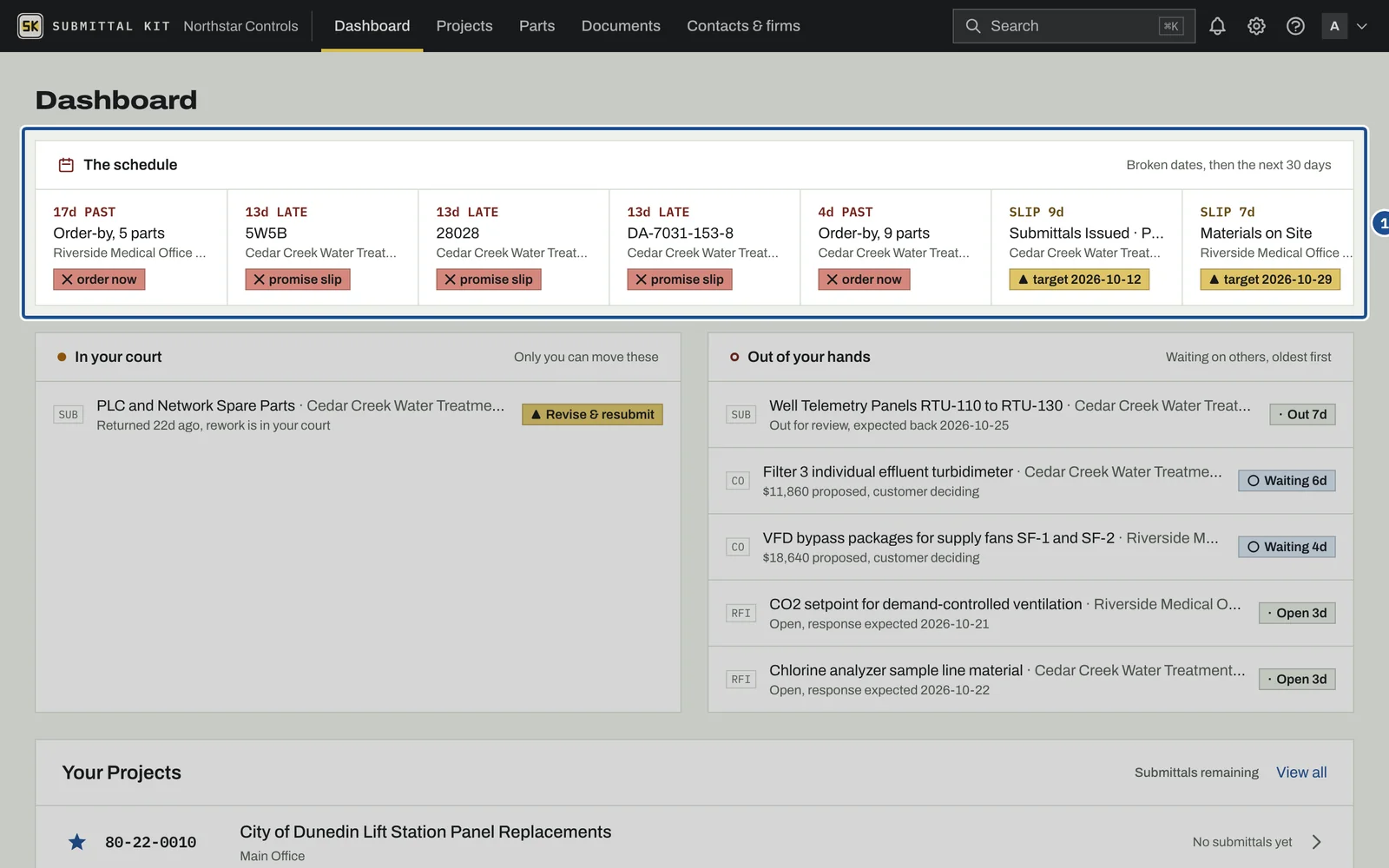1389x868 pixels.
Task: Click the Revise & resubmit button
Action: tap(592, 415)
